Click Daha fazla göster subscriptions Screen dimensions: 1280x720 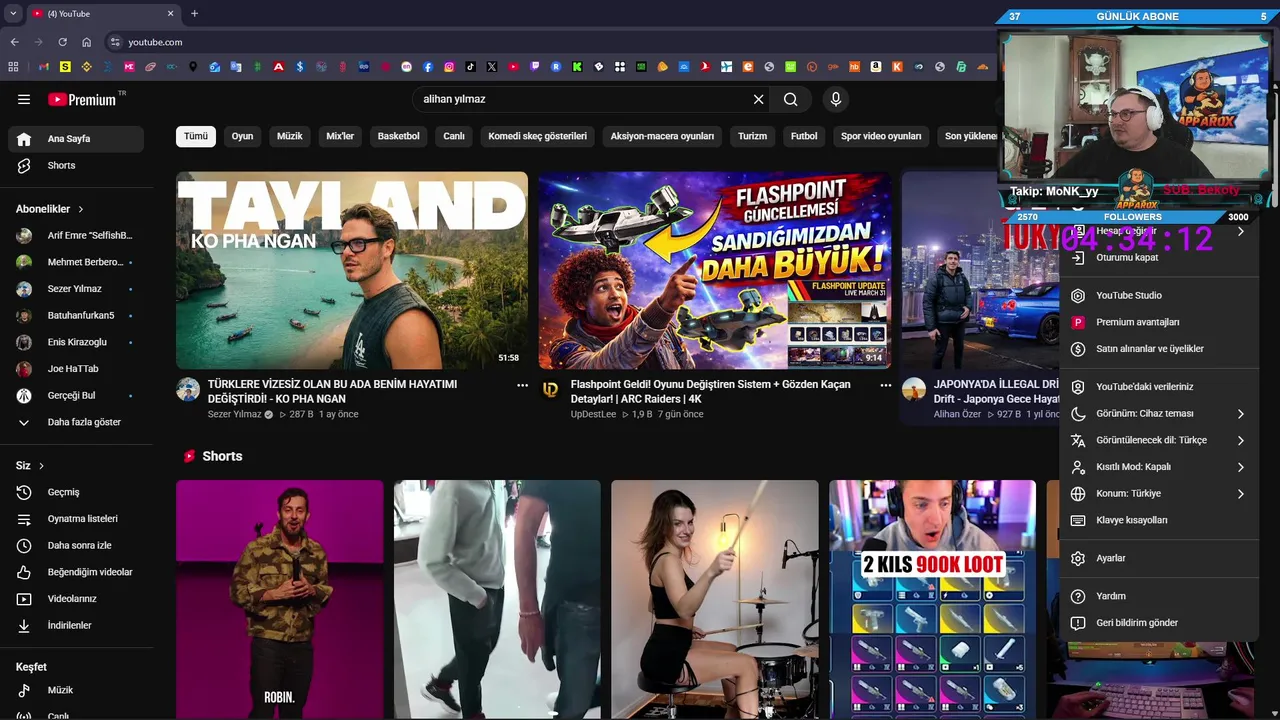[76, 422]
